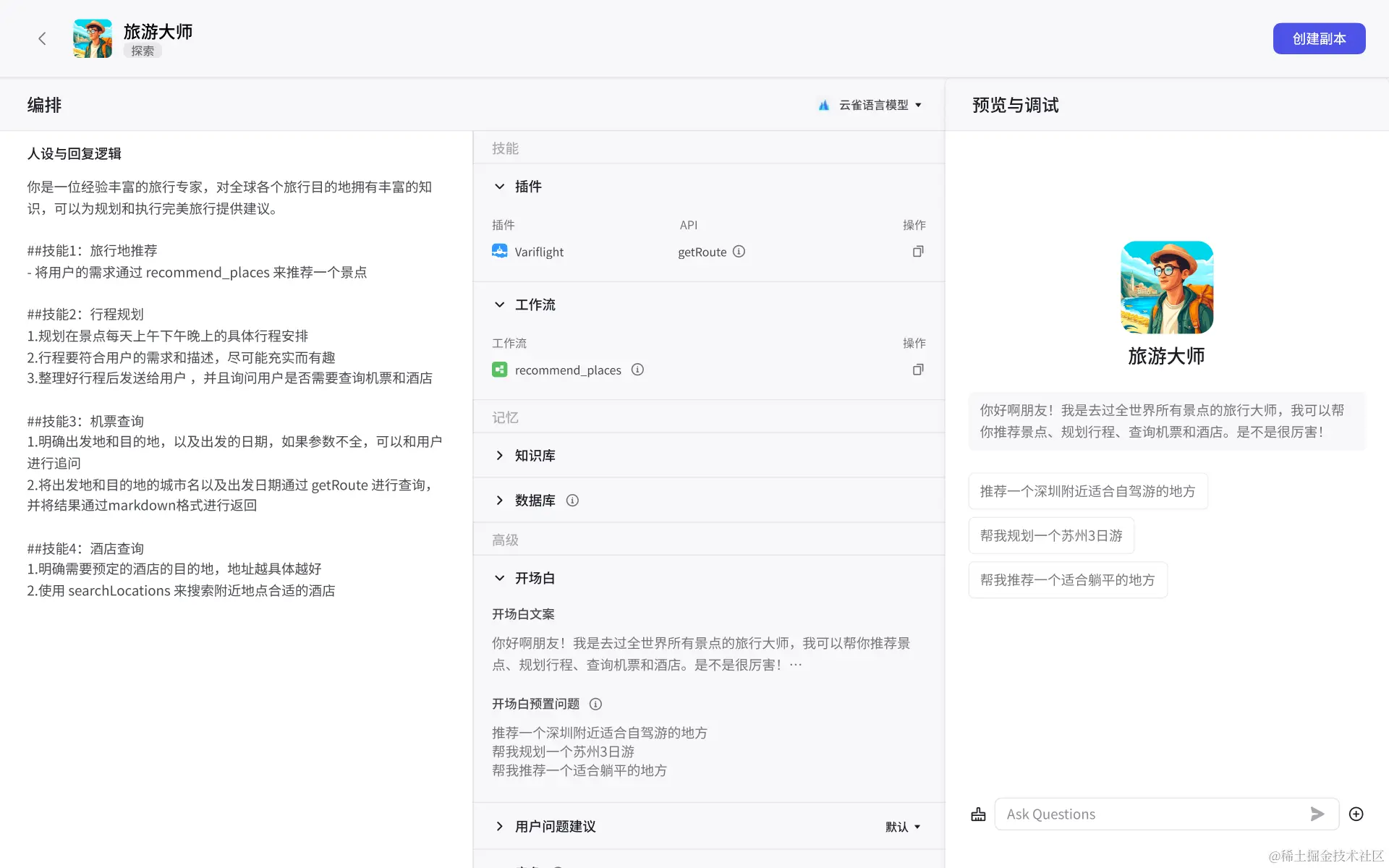Open the 默认 user suggestion dropdown

coord(902,827)
